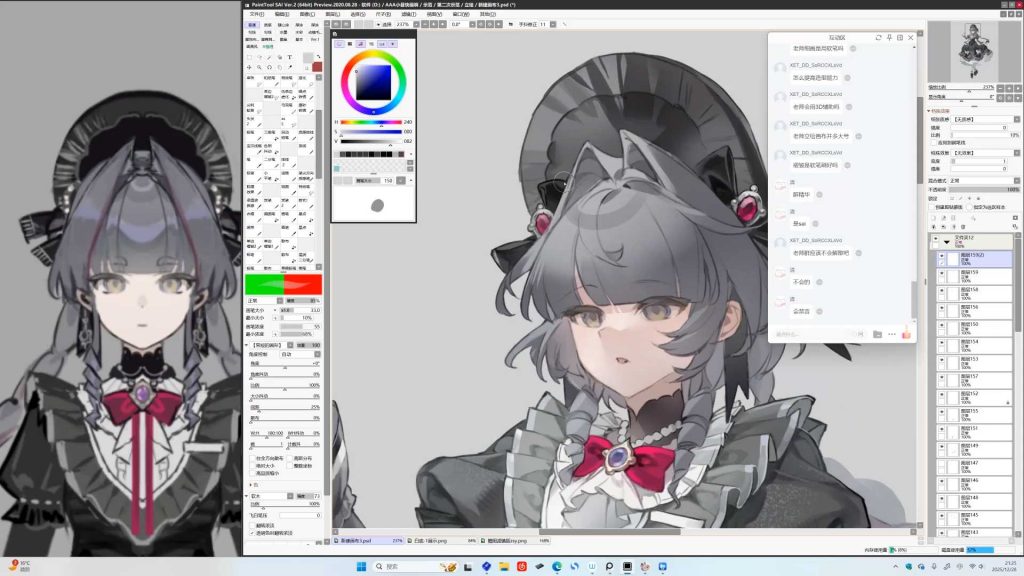Image resolution: width=1024 pixels, height=576 pixels.
Task: Open the Windows Start menu
Action: click(360, 567)
